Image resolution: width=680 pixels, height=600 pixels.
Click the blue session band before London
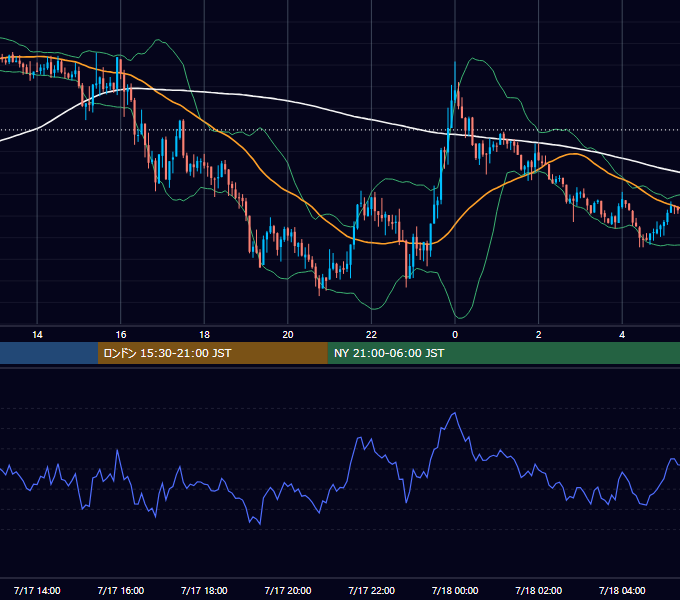pyautogui.click(x=49, y=353)
